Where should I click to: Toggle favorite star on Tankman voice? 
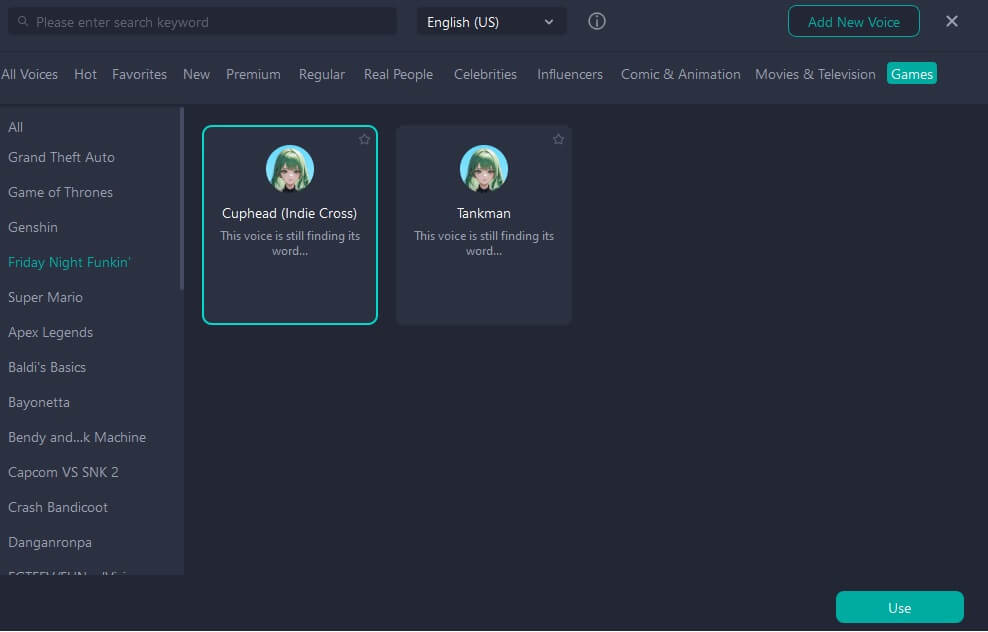558,140
